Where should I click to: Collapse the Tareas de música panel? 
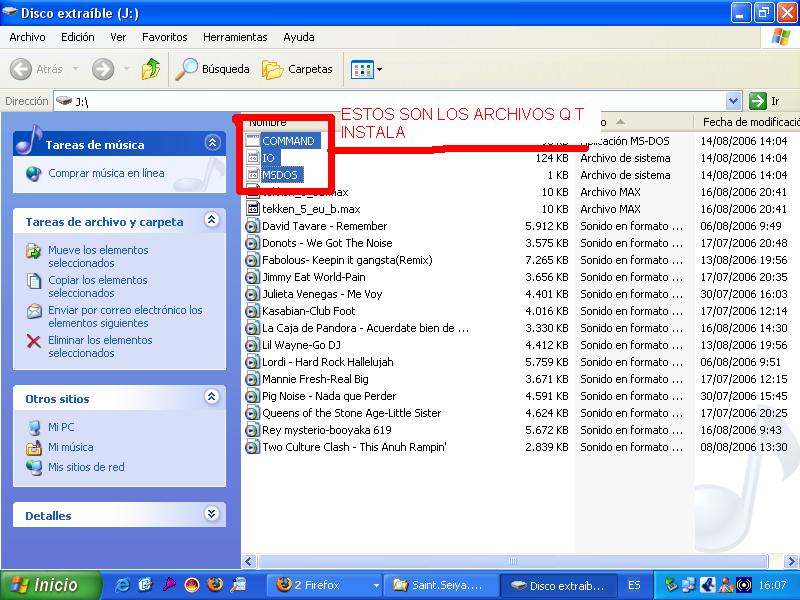(x=211, y=144)
